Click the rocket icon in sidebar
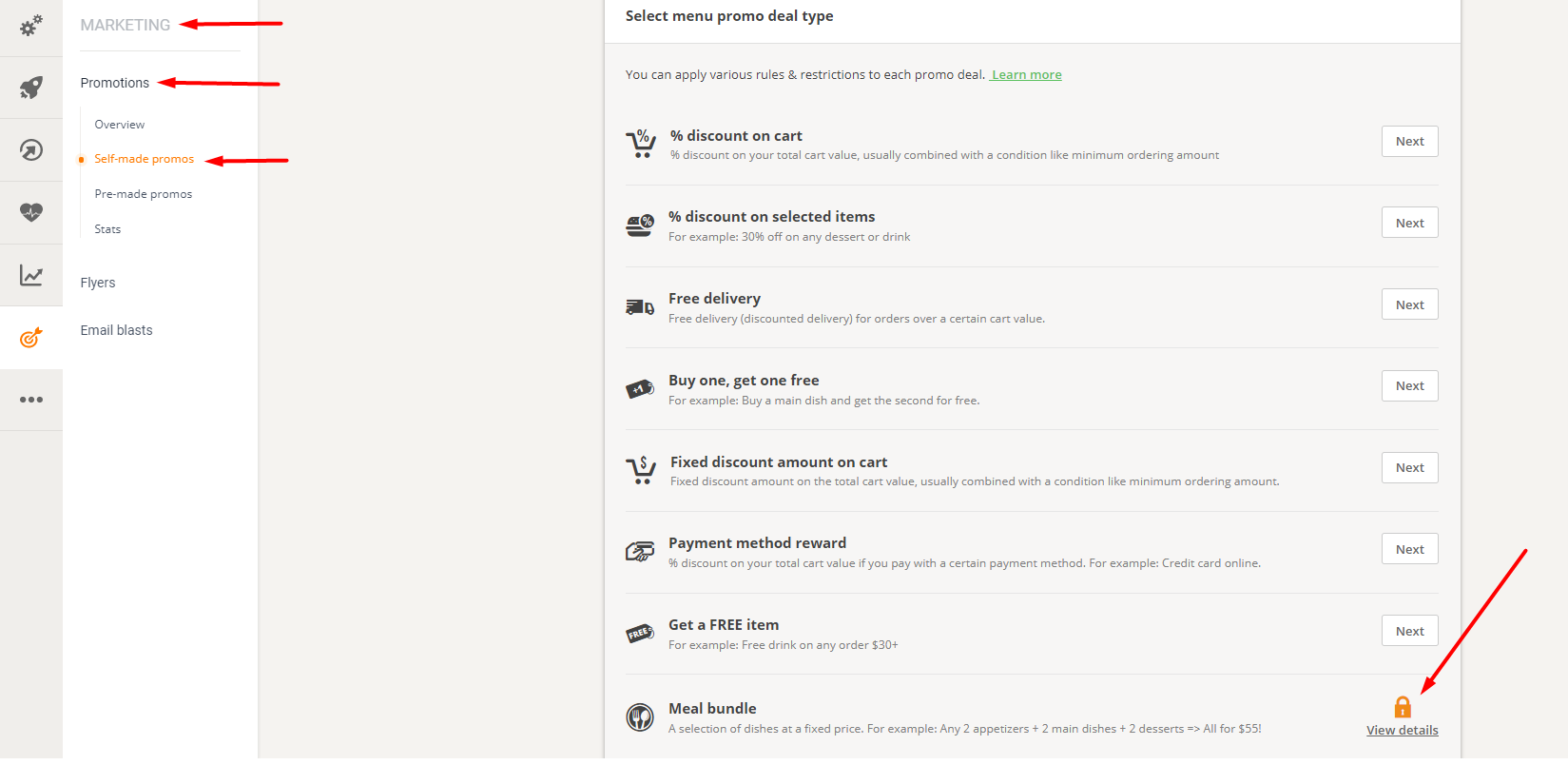The image size is (1568, 765). pyautogui.click(x=31, y=88)
